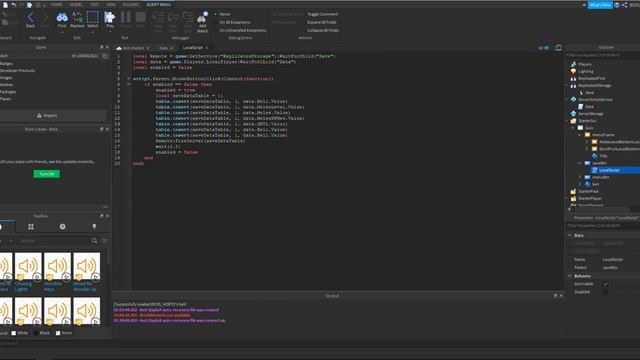Select the menuFrame item
Viewport: 640px width, 360px height.
click(603, 135)
